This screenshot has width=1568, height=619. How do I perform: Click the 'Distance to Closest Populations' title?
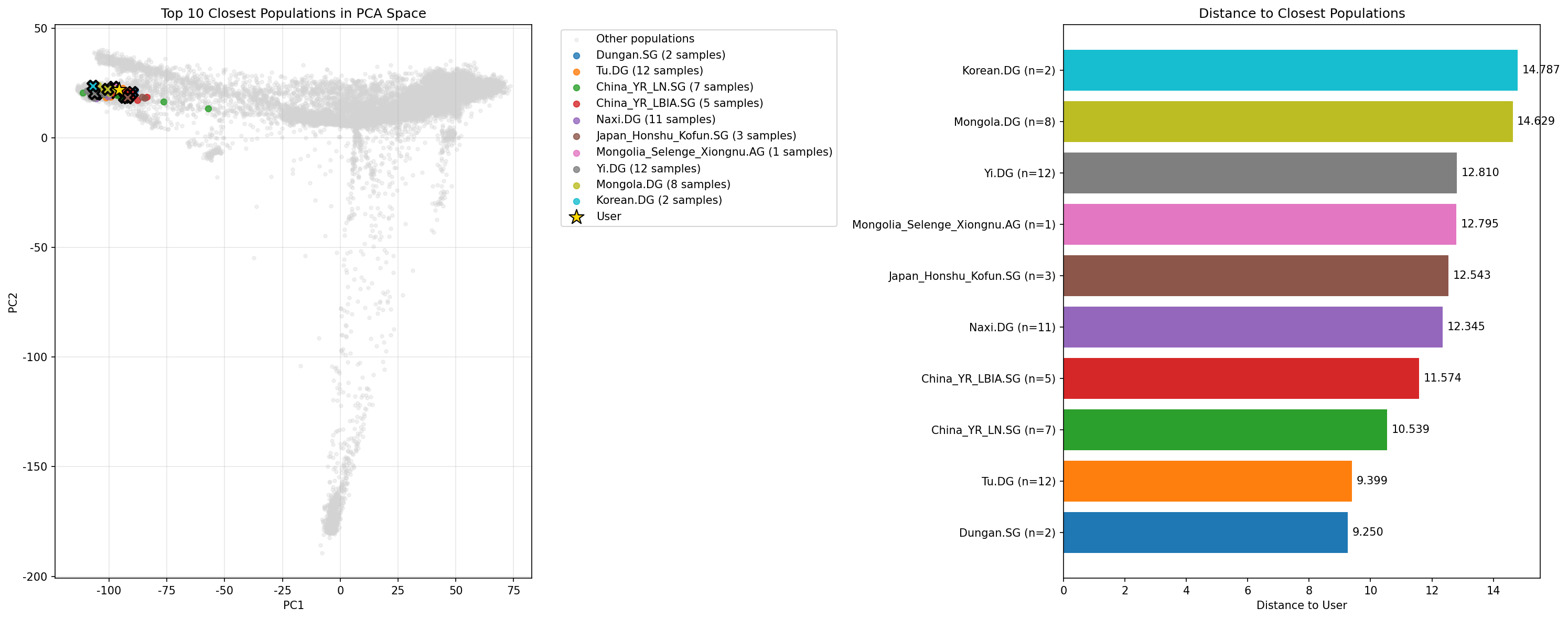[1302, 14]
